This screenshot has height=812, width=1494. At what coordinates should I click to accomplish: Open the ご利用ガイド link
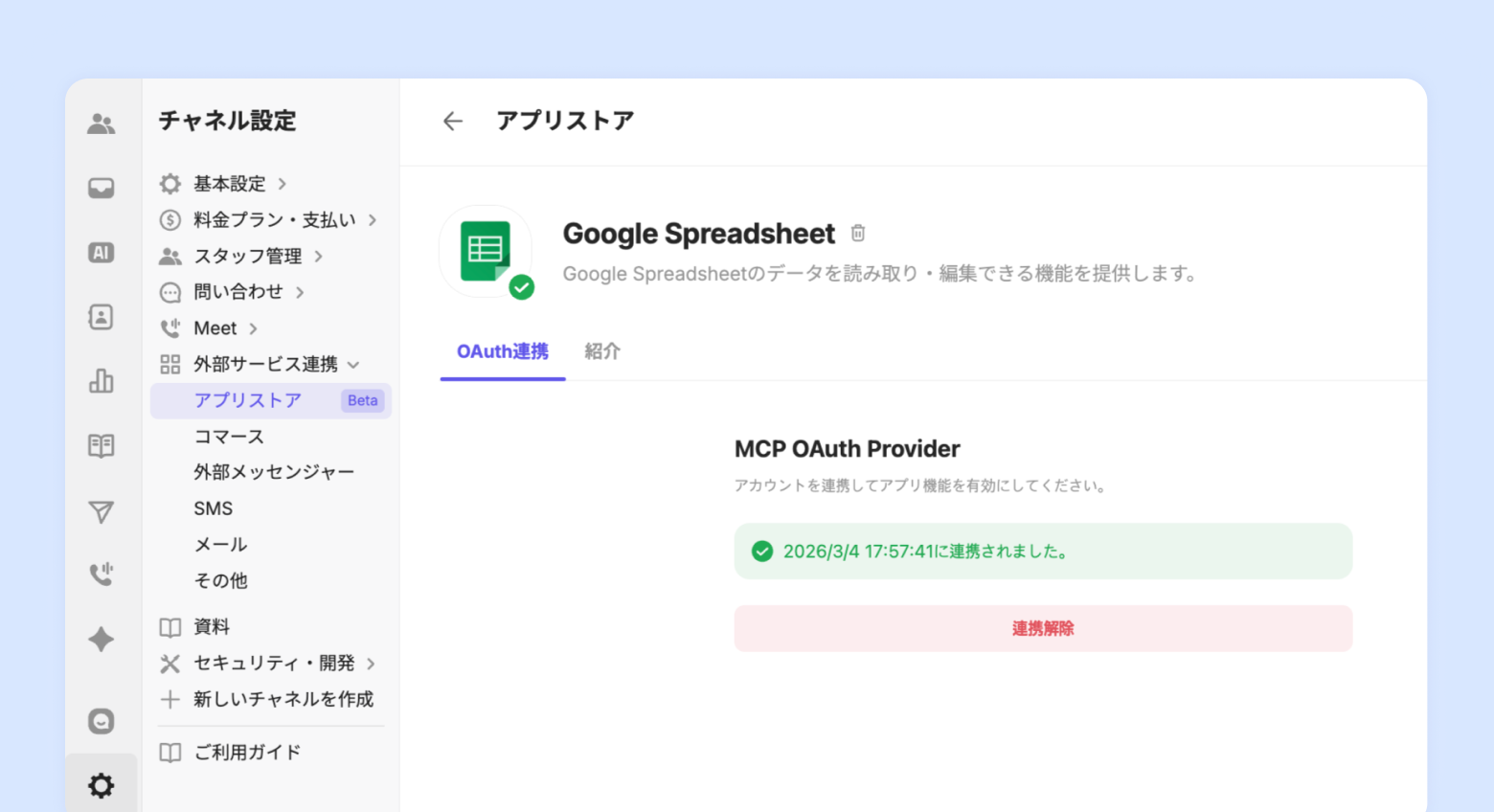tap(247, 753)
